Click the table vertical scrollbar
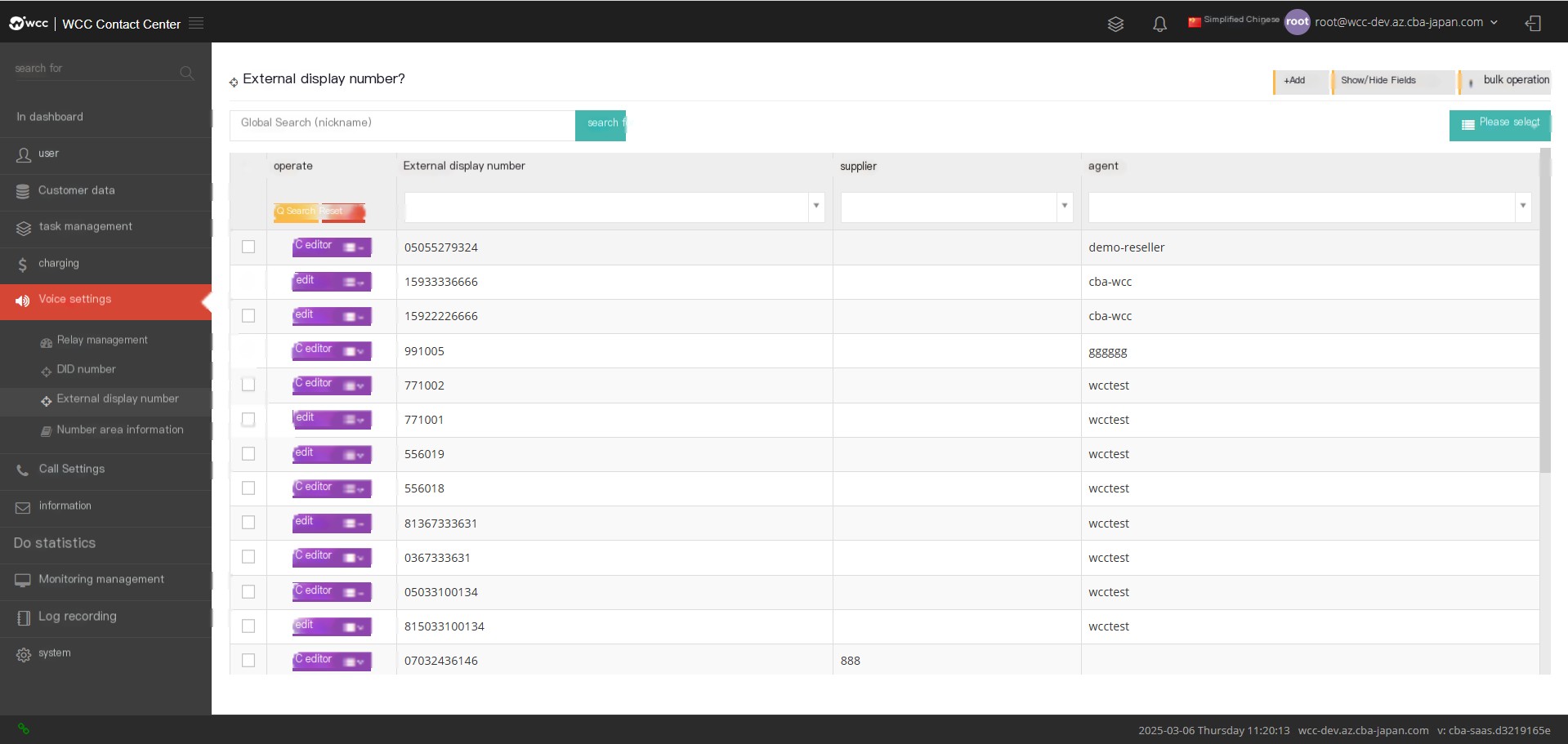 point(1544,310)
